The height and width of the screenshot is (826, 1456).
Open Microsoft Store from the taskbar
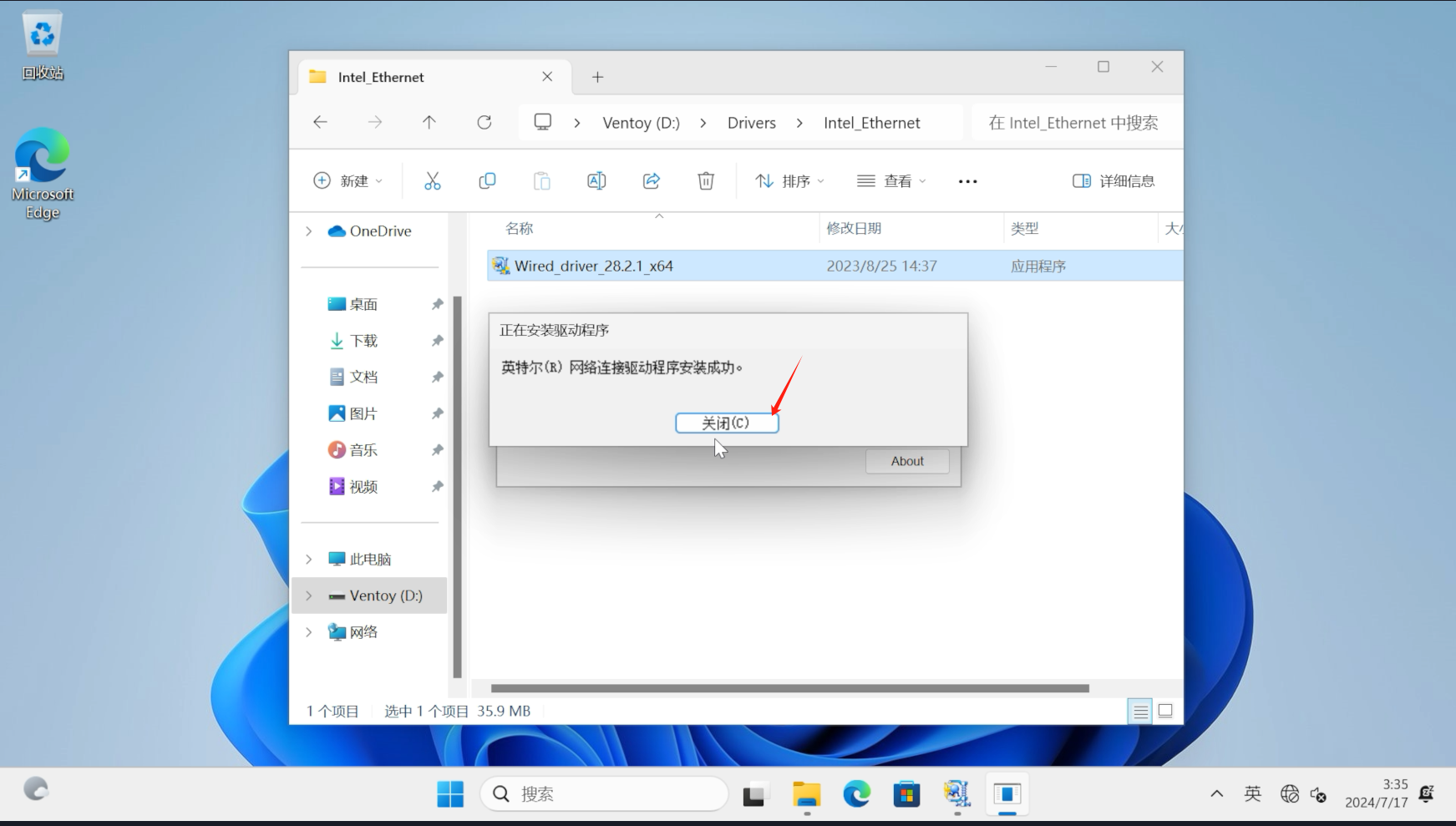coord(906,794)
